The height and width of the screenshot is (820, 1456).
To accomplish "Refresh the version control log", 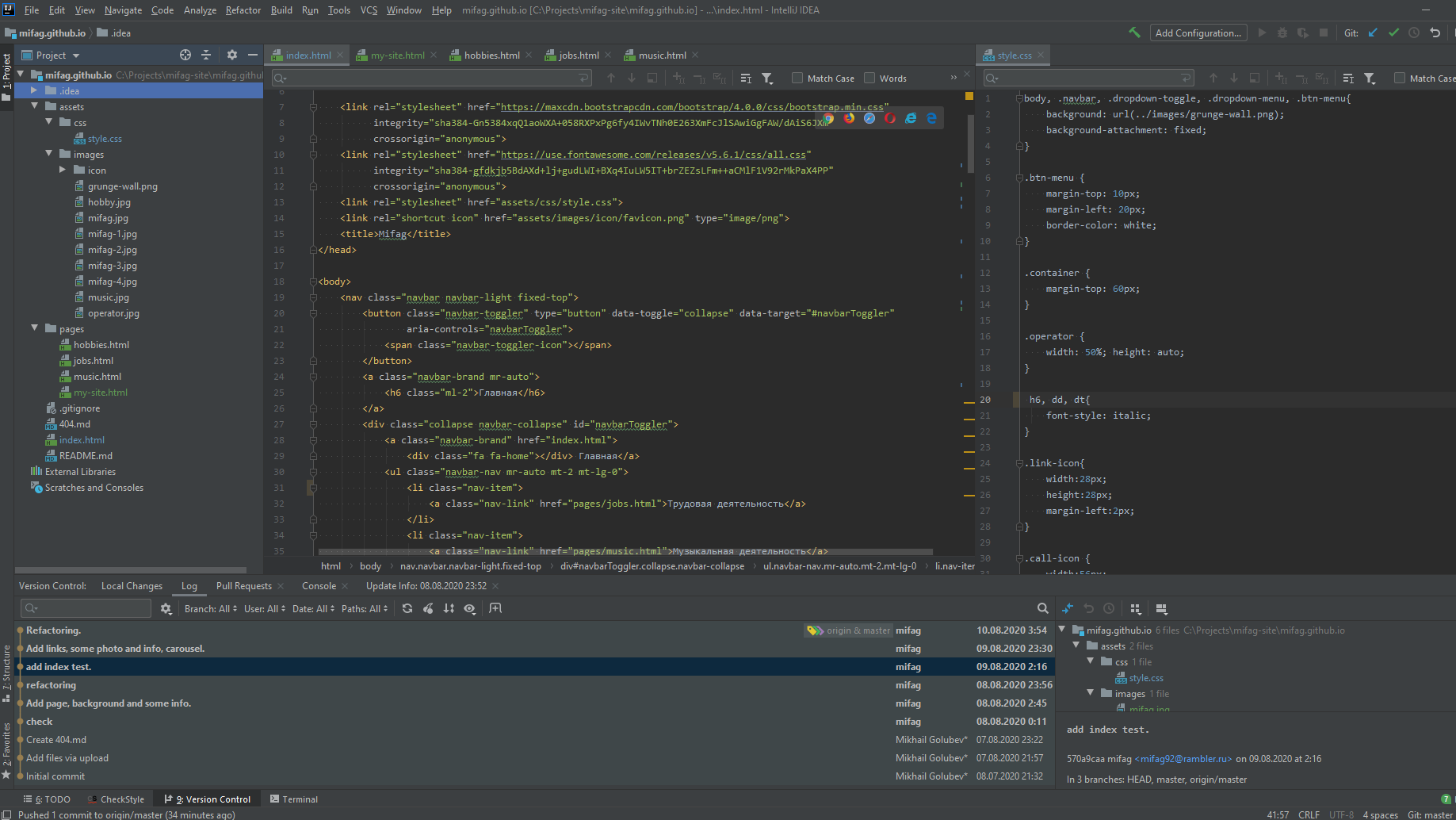I will 407,608.
